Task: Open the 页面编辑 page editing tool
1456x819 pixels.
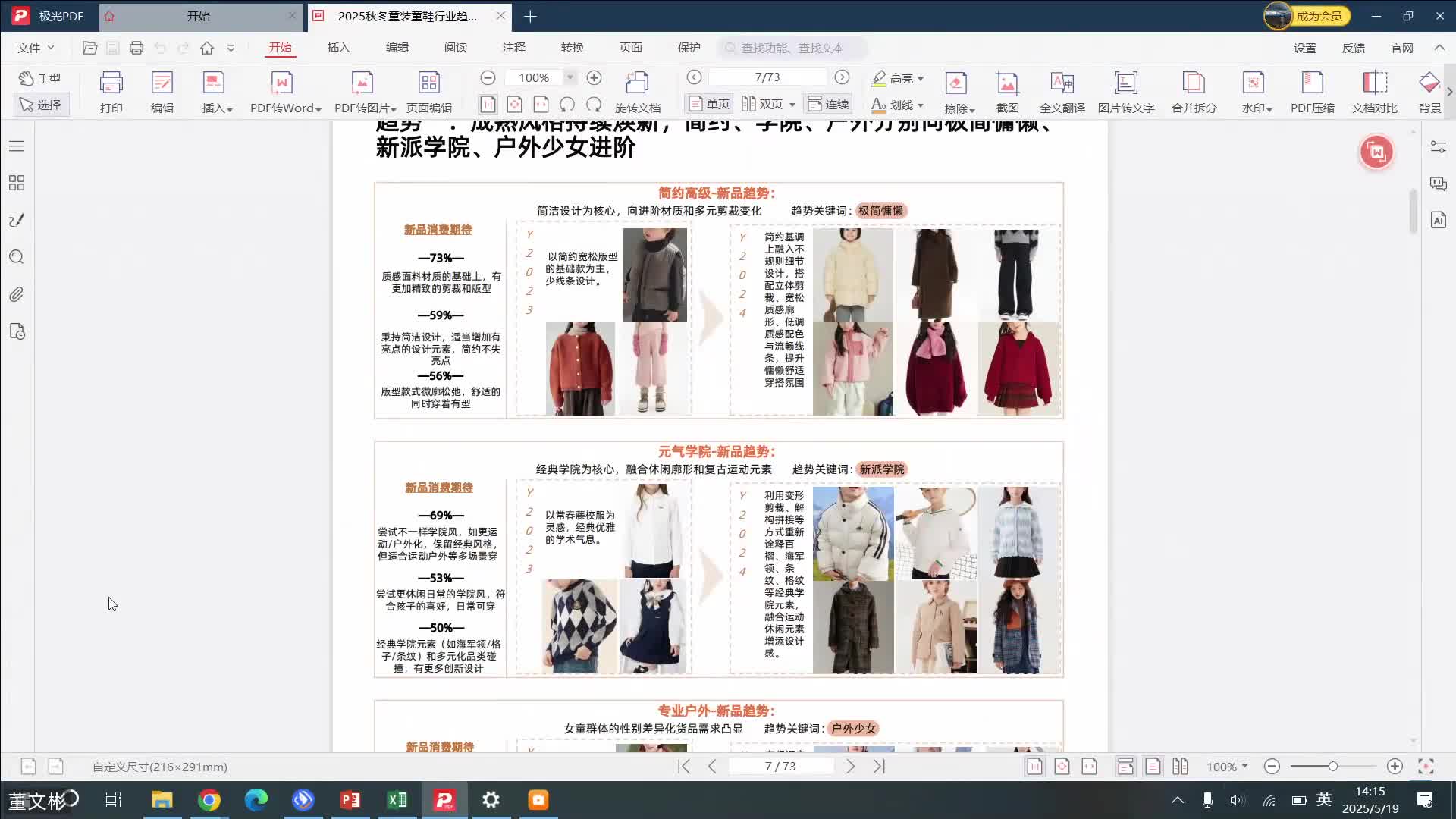Action: tap(429, 89)
